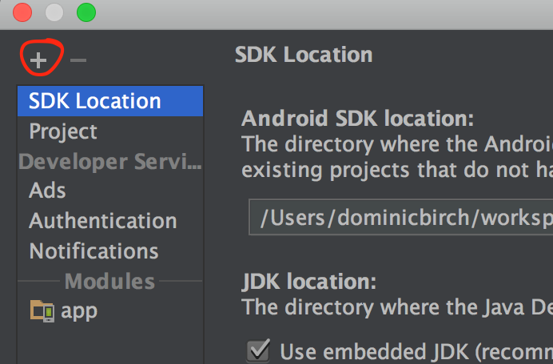
Task: Open the Notifications section
Action: tap(110, 251)
